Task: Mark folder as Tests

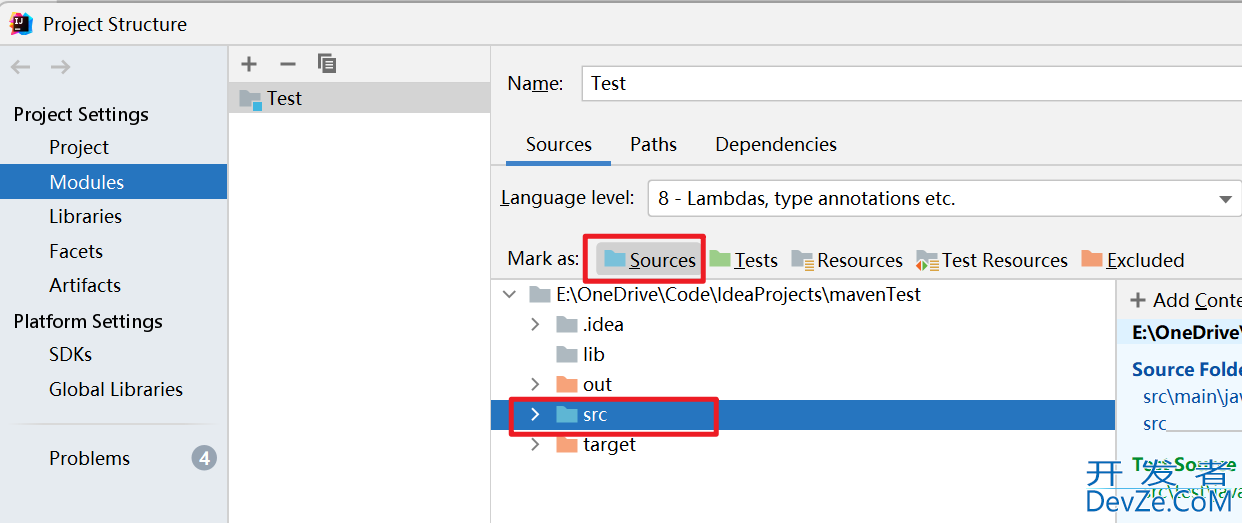Action: point(744,260)
